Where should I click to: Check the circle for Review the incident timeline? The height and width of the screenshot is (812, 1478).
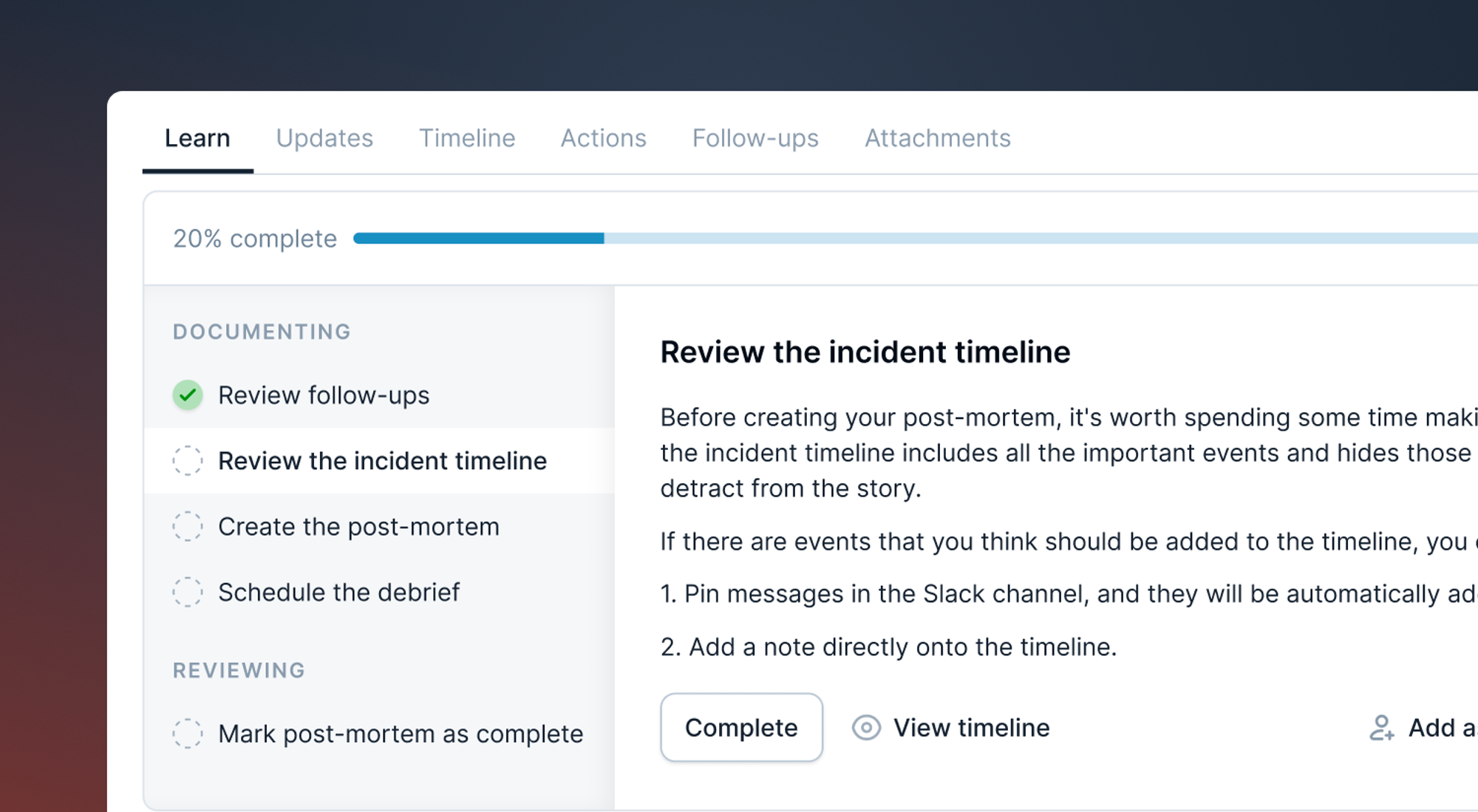click(188, 461)
